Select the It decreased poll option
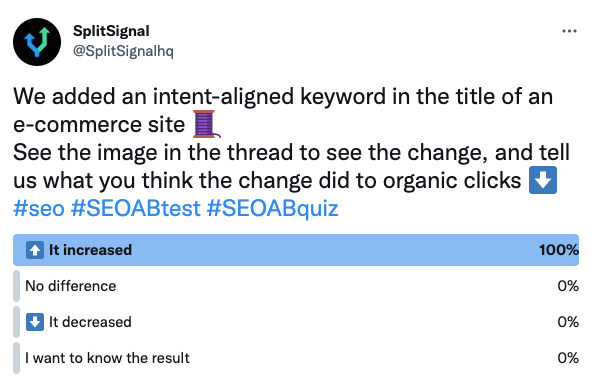 pos(296,322)
